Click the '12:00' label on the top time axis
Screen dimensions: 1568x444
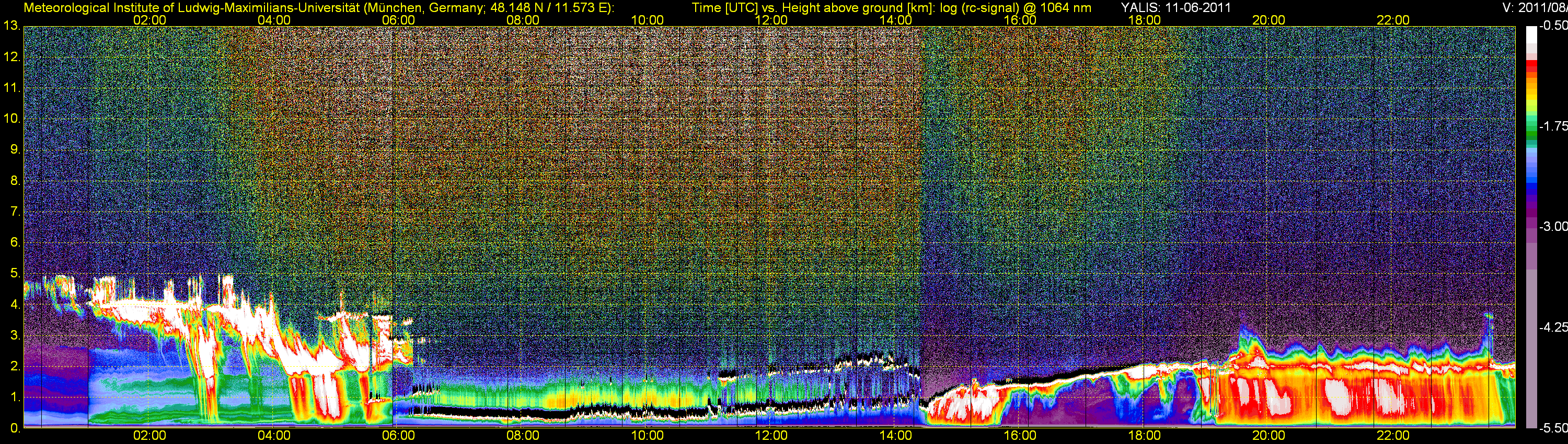[x=771, y=20]
